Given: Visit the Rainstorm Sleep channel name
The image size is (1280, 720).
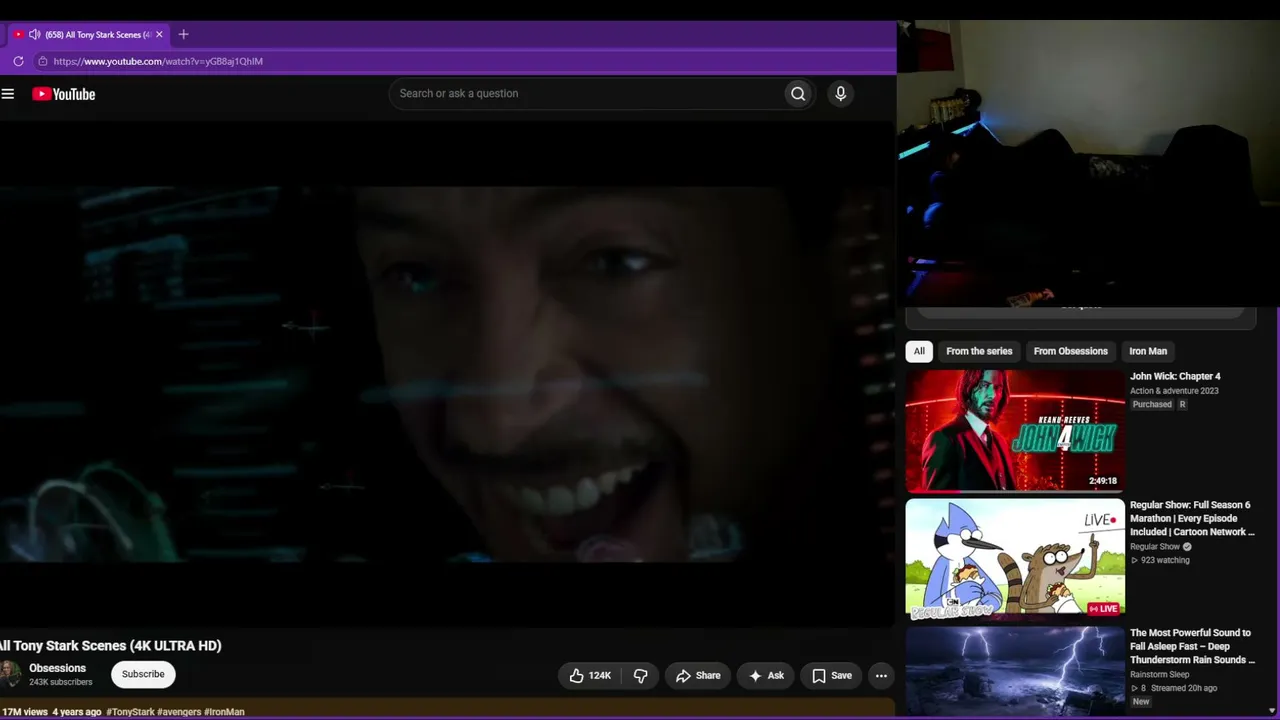Looking at the screenshot, I should [x=1159, y=675].
